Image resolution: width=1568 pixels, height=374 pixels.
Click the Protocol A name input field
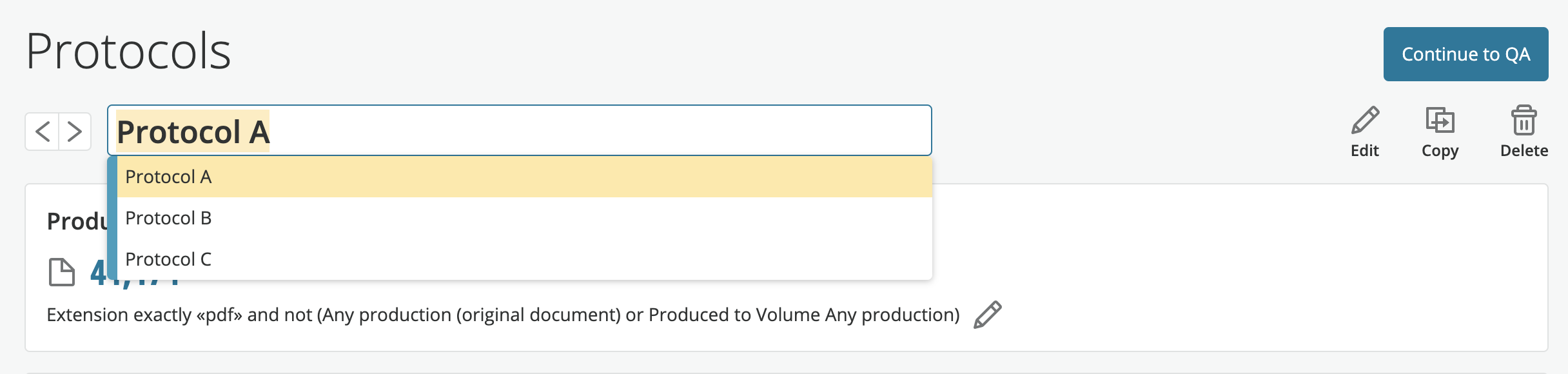[520, 130]
